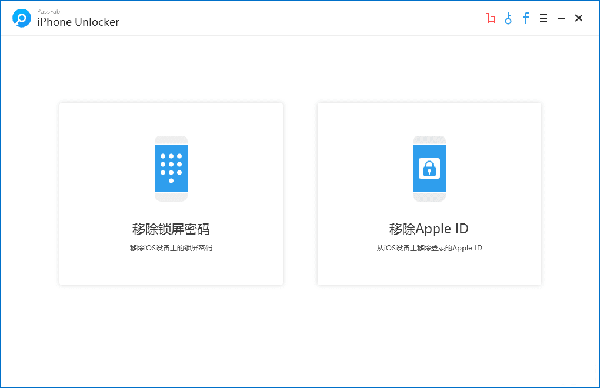Click the keypad phone icon
Viewport: 600px width, 388px height.
point(171,169)
